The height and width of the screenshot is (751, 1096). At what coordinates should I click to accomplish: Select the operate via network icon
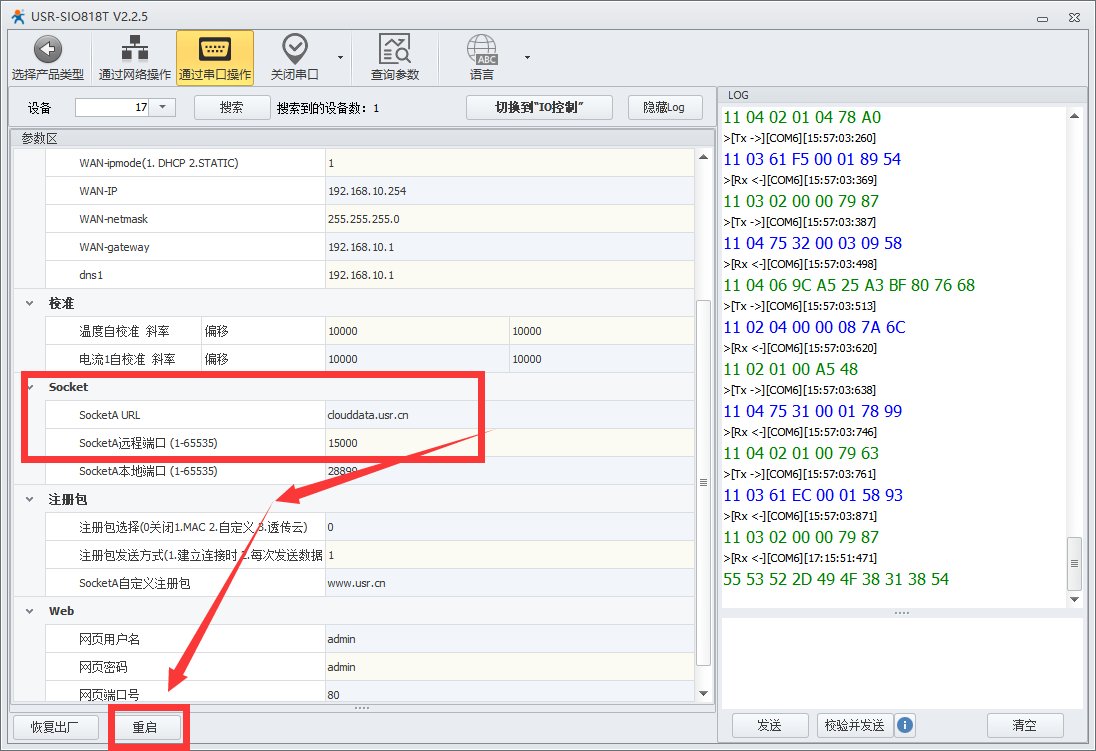point(134,49)
